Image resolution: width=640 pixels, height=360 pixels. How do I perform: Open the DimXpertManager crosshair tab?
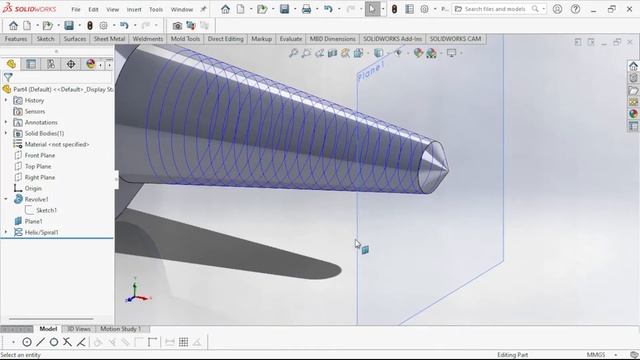pyautogui.click(x=71, y=64)
